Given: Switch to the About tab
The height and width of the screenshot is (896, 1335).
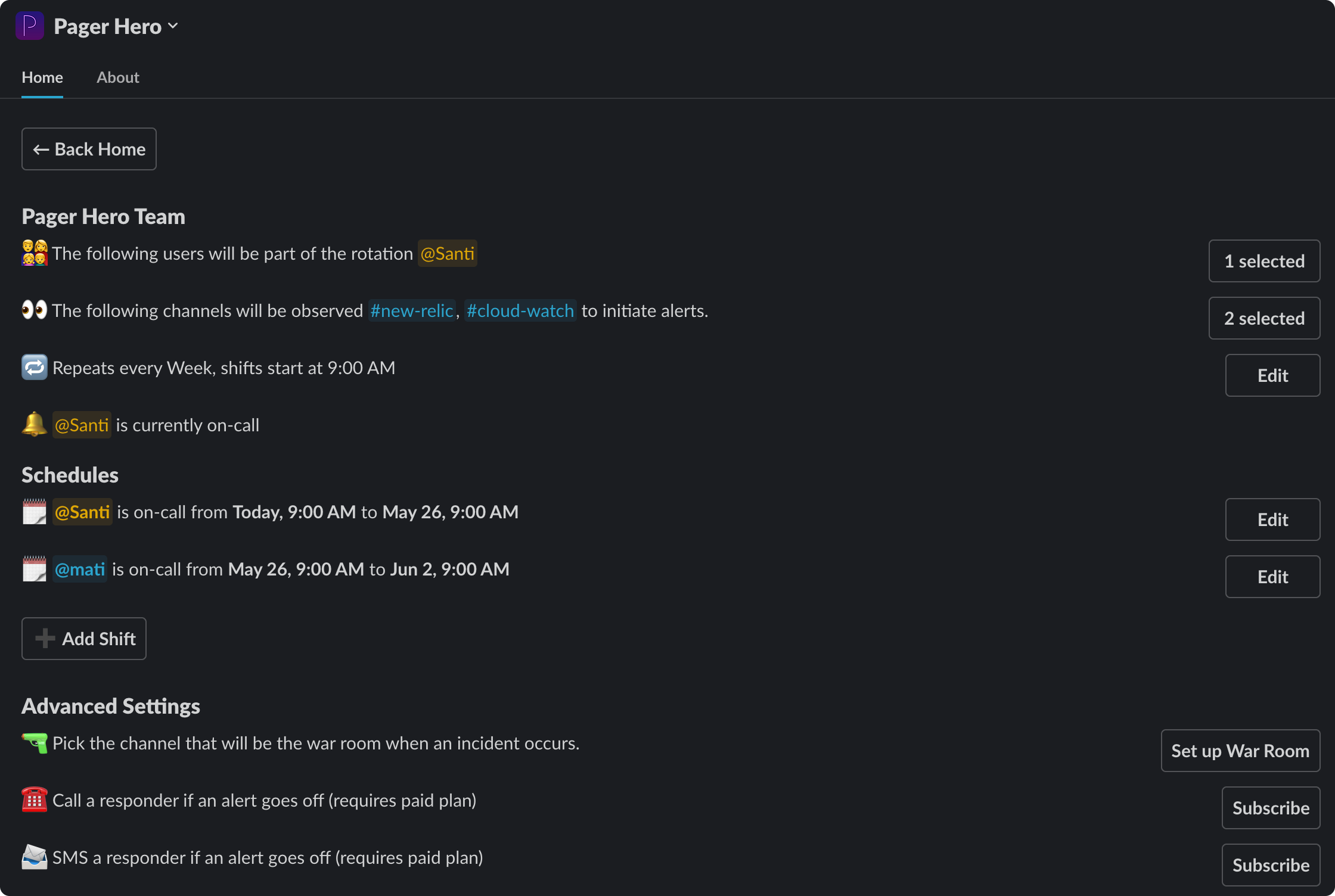Looking at the screenshot, I should point(118,77).
